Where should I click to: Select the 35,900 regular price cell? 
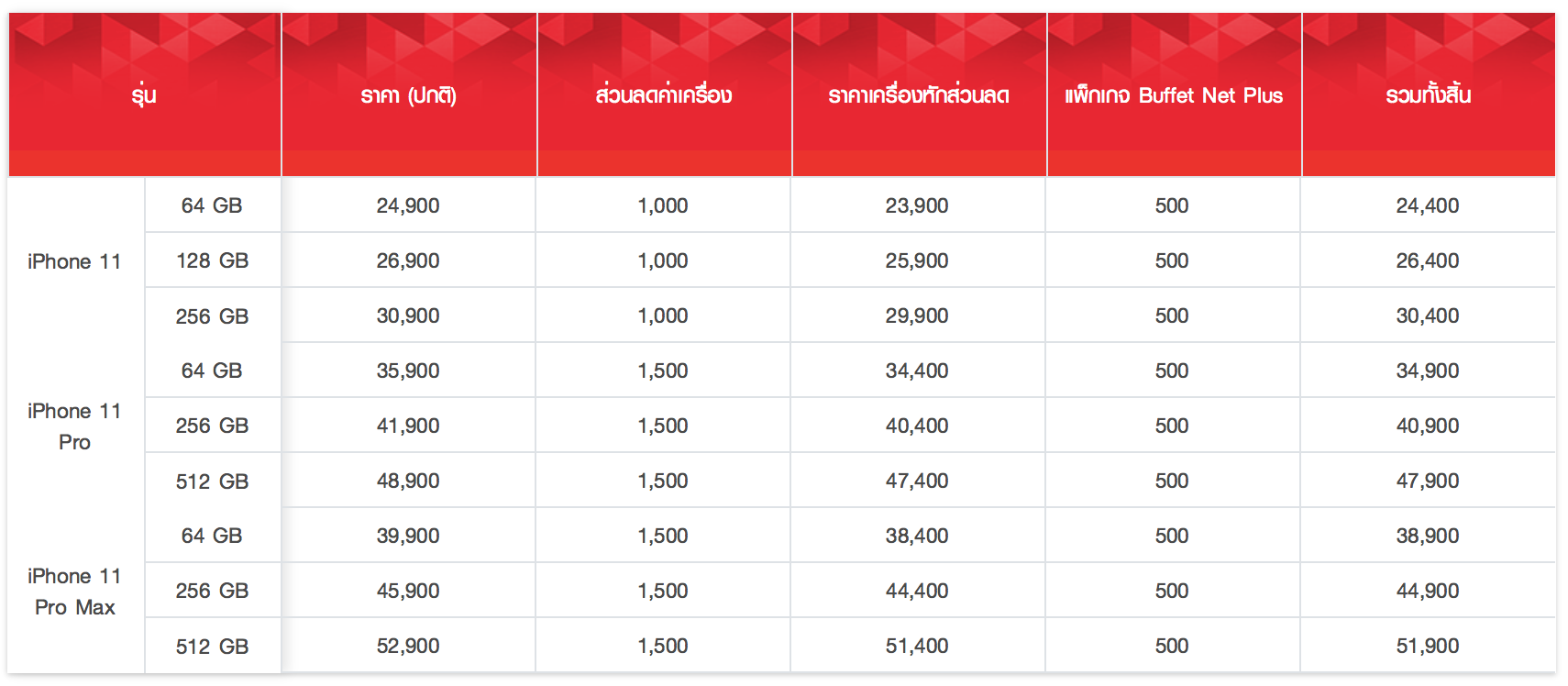click(408, 371)
